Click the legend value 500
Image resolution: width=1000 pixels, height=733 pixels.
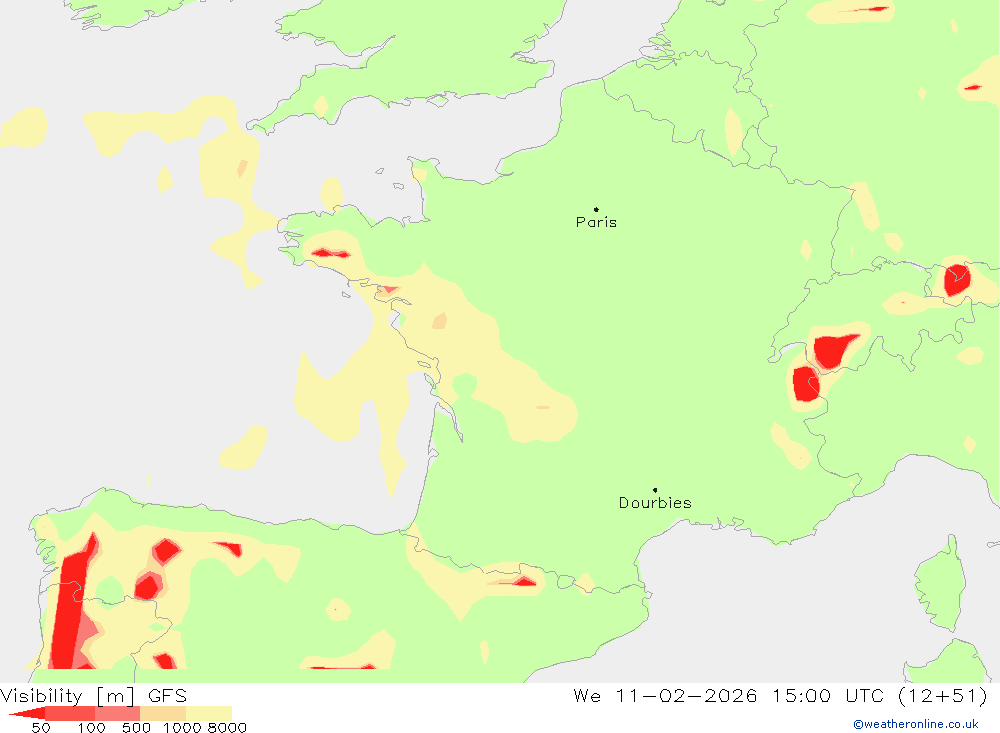[x=136, y=727]
